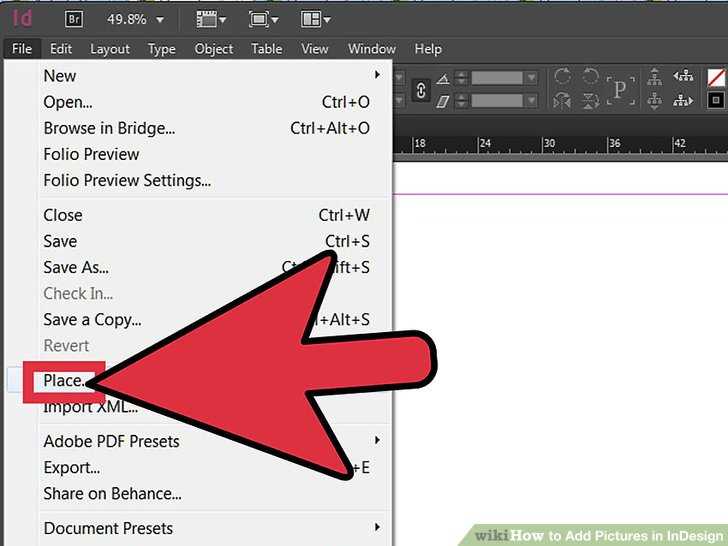Click the fill None color swatch
Viewport: 728px width, 546px height.
(x=716, y=77)
